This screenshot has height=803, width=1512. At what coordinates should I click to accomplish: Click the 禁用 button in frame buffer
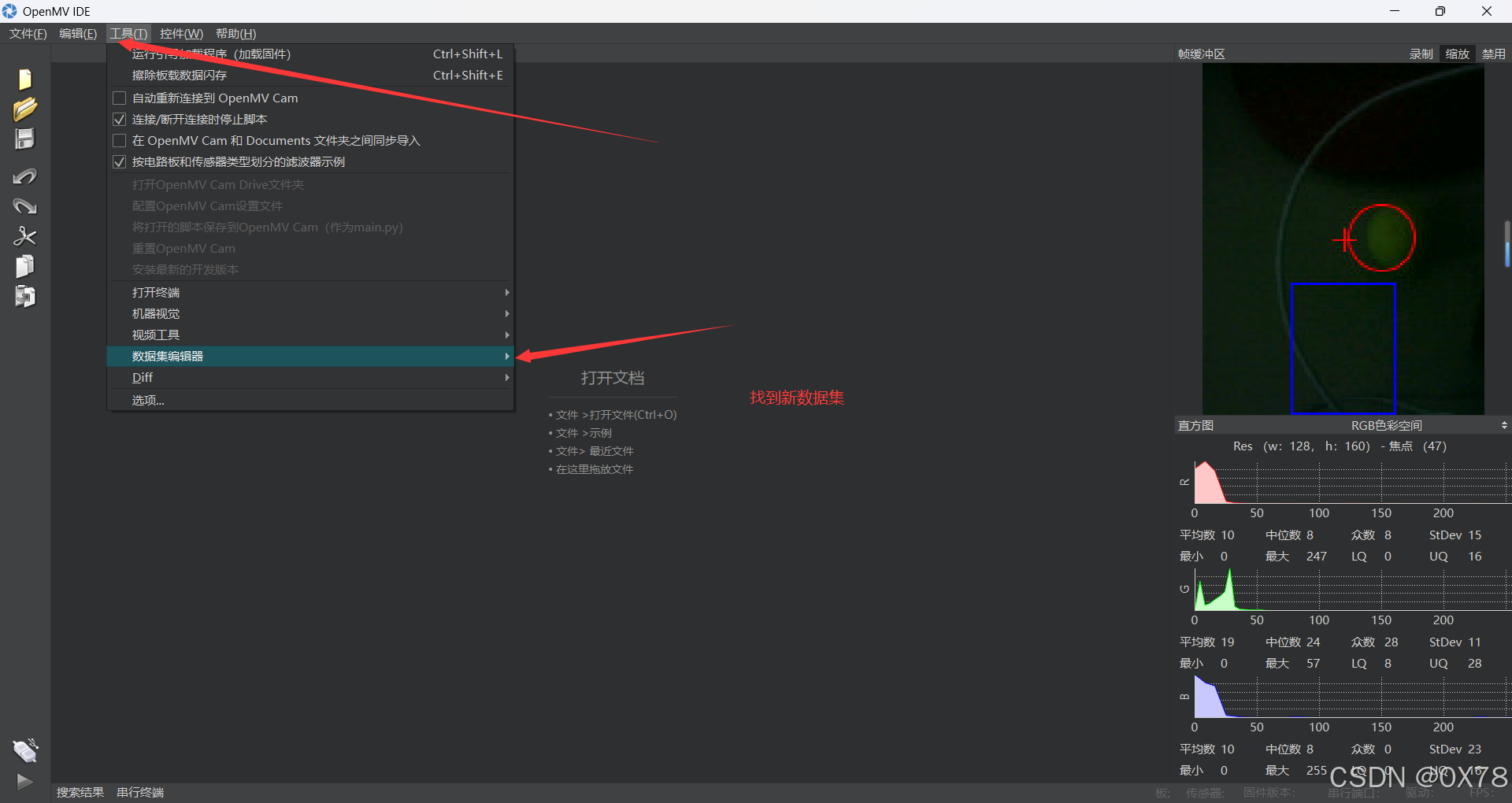click(1494, 54)
